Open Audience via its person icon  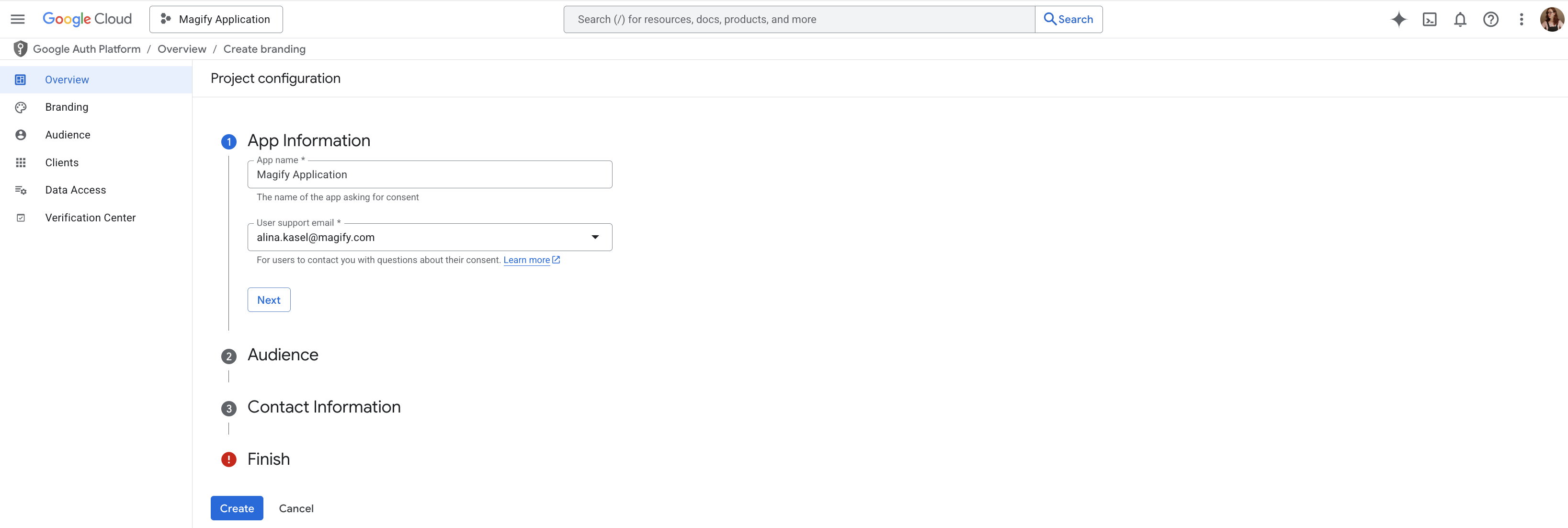click(x=21, y=135)
